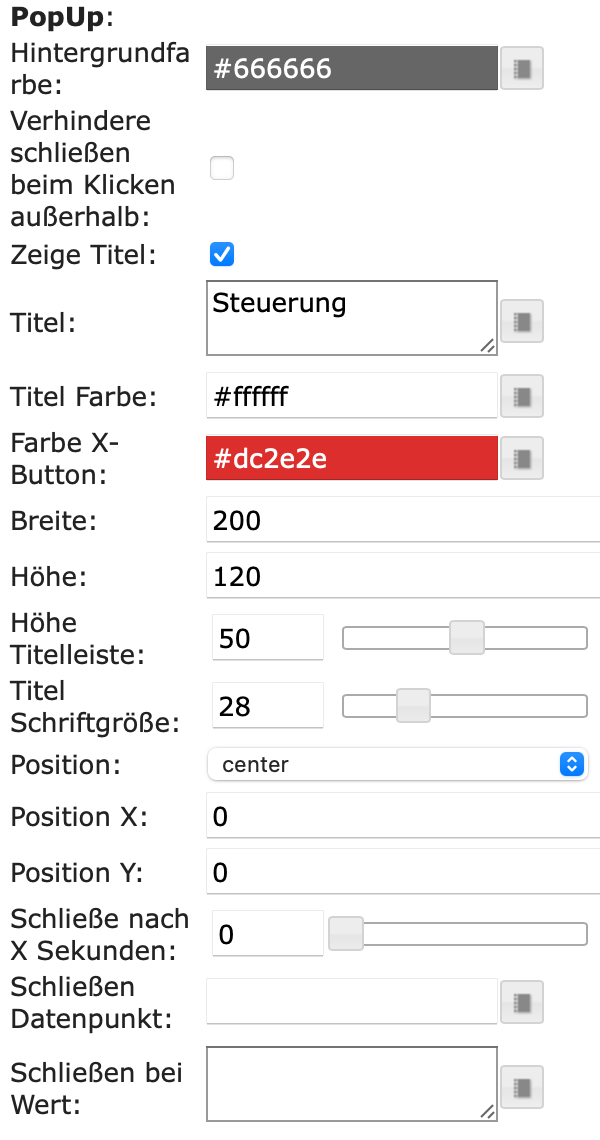Click the Titel Schriftgröße slider handle
Screen dimensions: 600x1140
pos(412,706)
